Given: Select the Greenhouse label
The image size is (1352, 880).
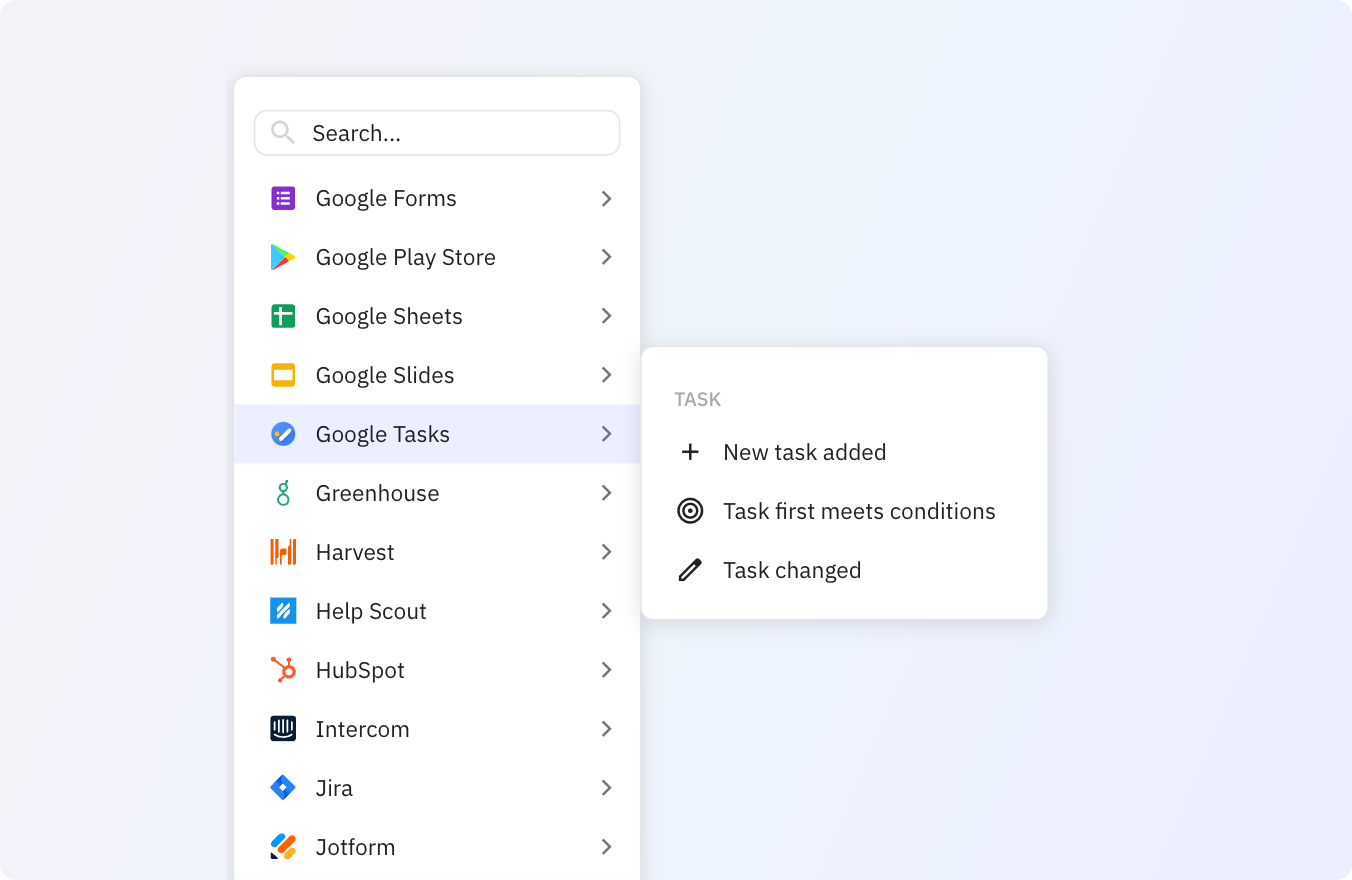Looking at the screenshot, I should tap(377, 493).
